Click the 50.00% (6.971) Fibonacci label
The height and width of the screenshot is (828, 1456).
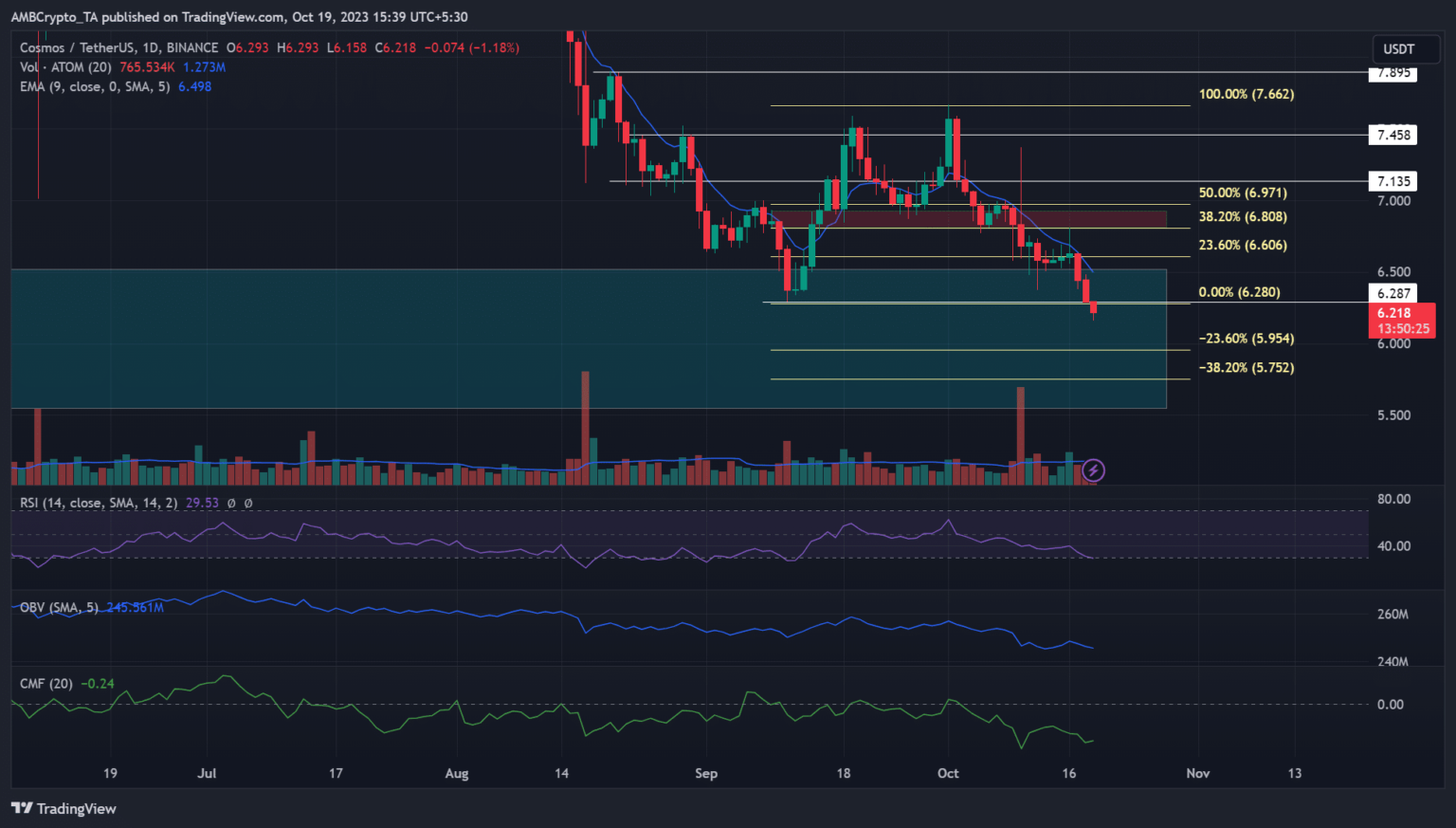pyautogui.click(x=1242, y=193)
